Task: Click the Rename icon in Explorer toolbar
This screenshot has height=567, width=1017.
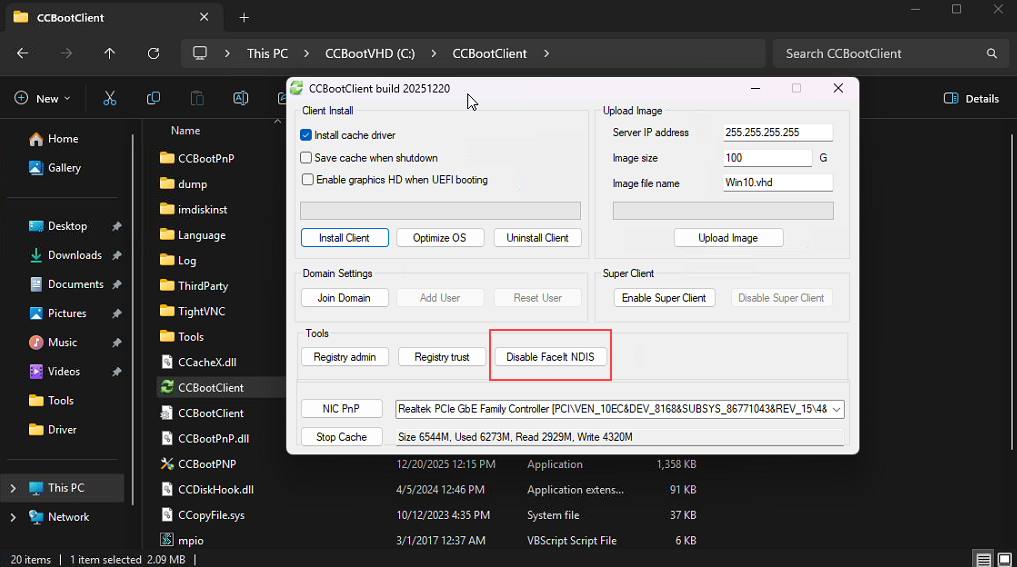Action: pyautogui.click(x=240, y=98)
